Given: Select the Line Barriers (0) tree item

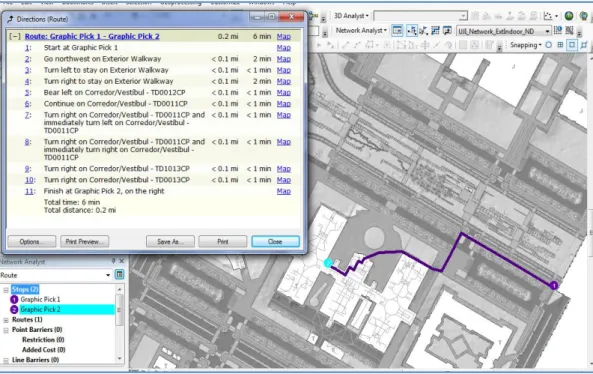Looking at the screenshot, I should click(36, 360).
